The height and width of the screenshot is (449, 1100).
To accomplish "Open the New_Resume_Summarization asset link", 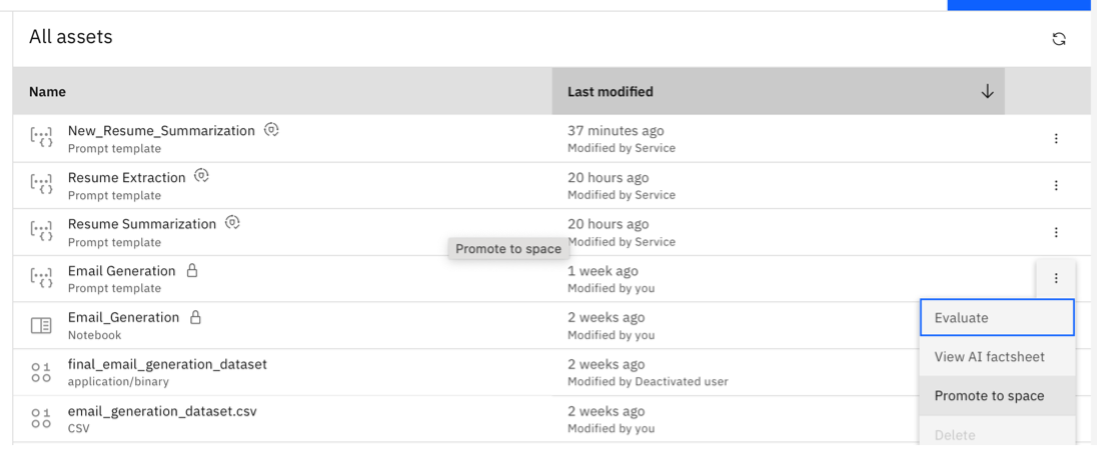I will coord(161,130).
